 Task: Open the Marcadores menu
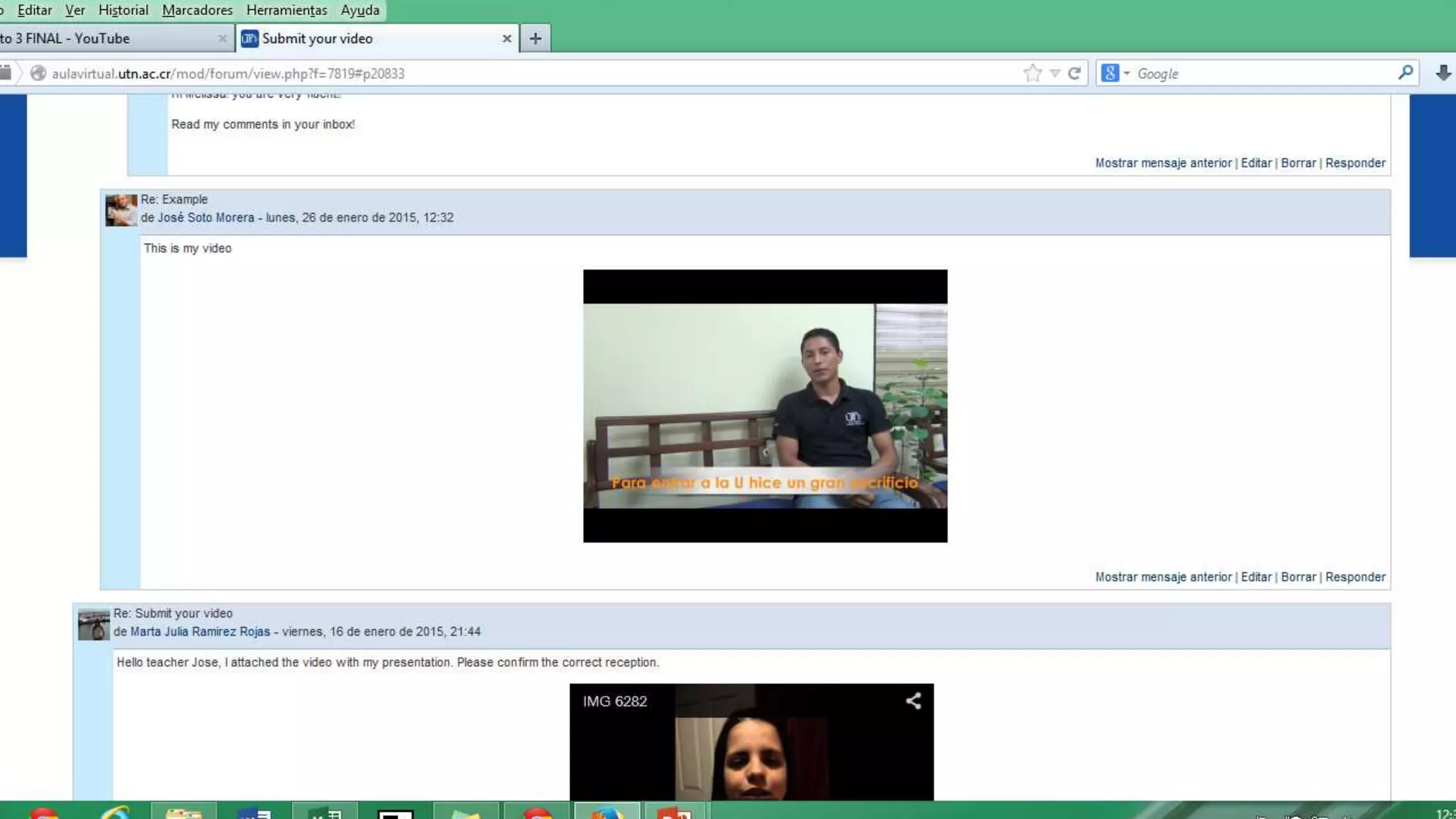tap(197, 10)
